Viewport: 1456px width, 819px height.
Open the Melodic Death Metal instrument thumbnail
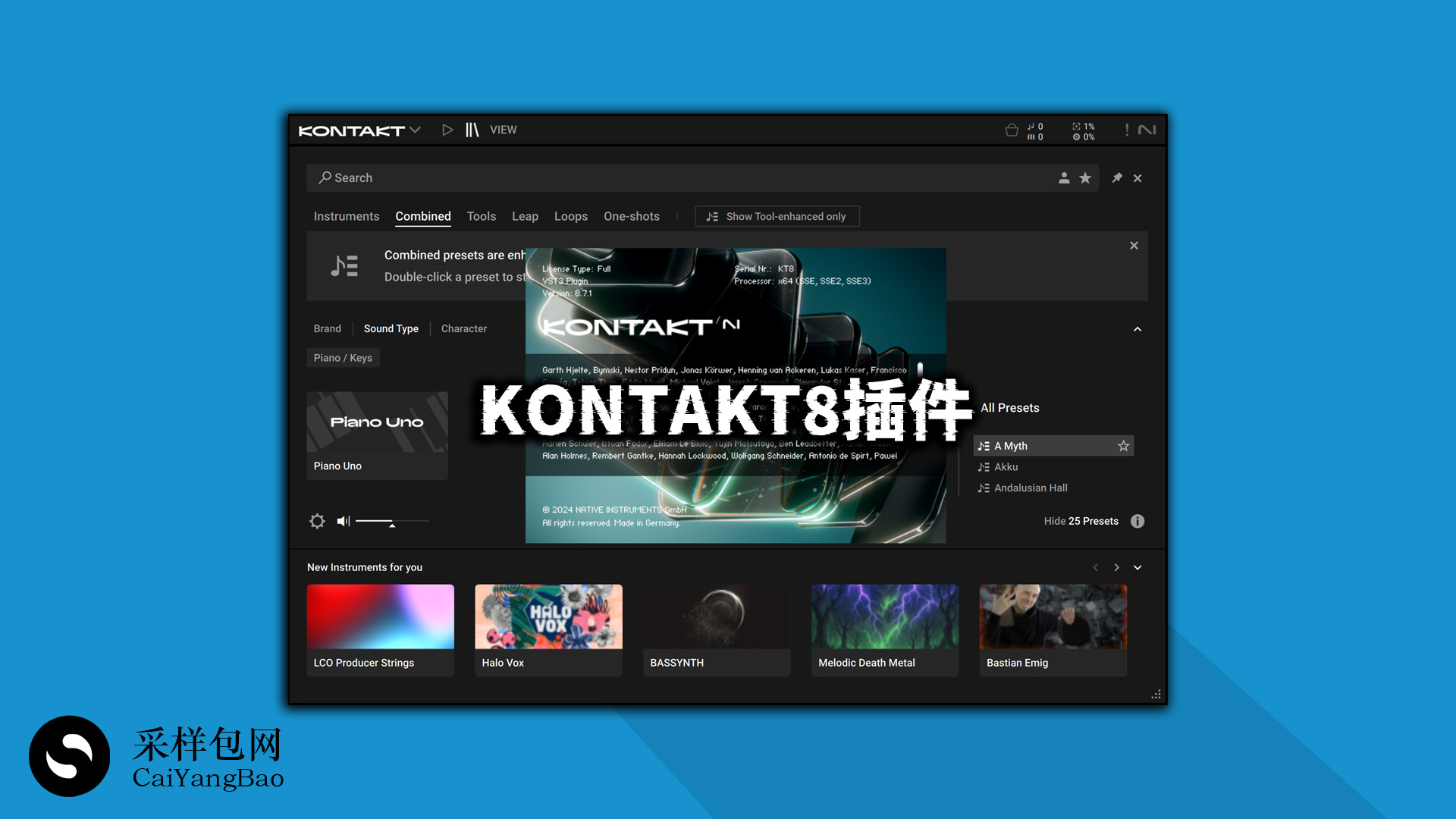pos(884,617)
